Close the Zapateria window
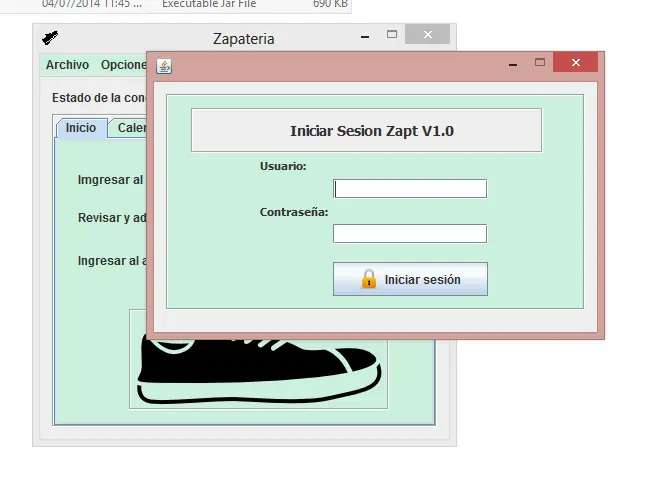 pyautogui.click(x=427, y=34)
